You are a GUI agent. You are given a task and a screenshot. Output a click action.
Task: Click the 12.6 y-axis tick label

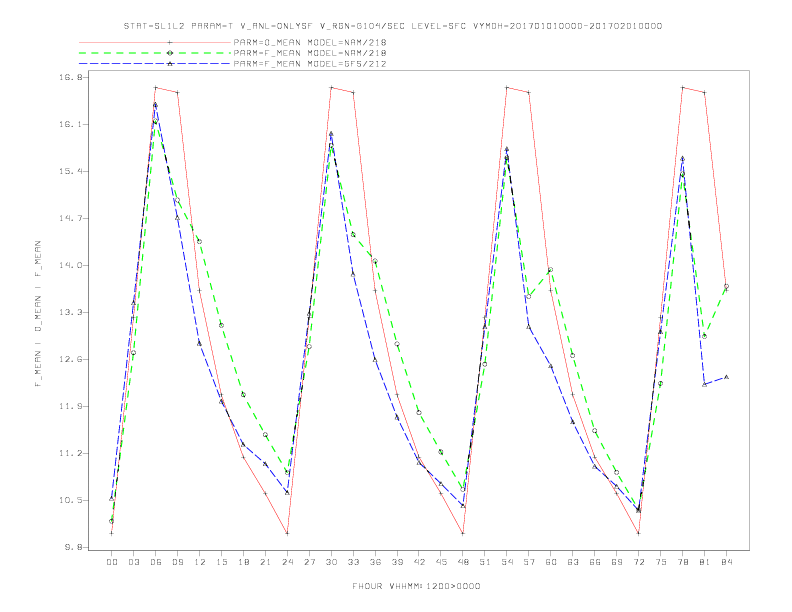pyautogui.click(x=71, y=359)
